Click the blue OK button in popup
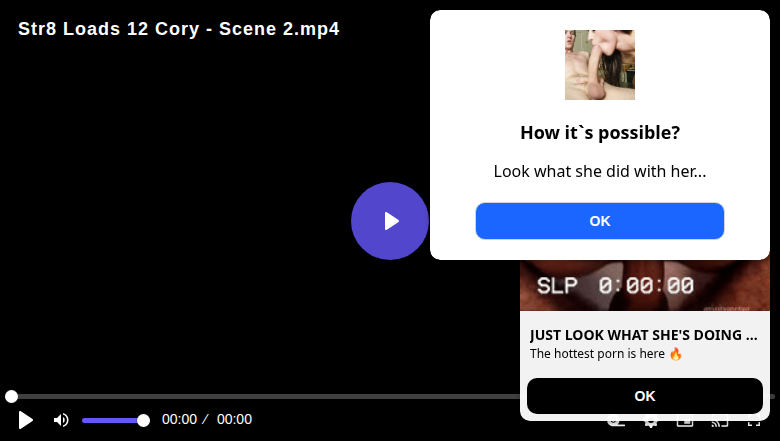This screenshot has height=441, width=780. point(599,221)
